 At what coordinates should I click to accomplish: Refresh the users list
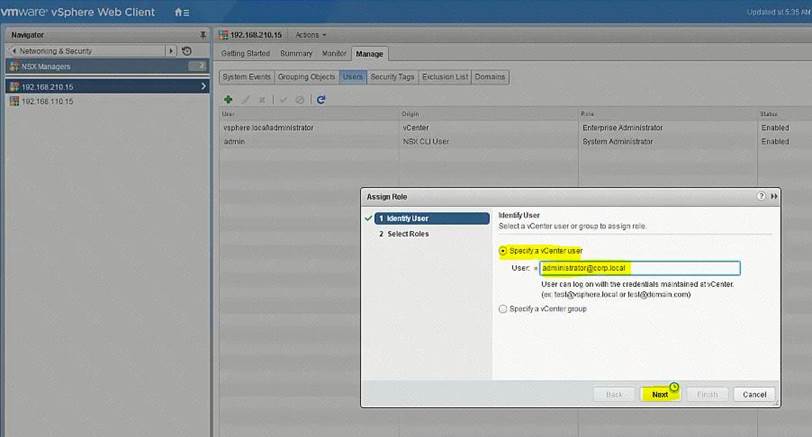click(320, 99)
